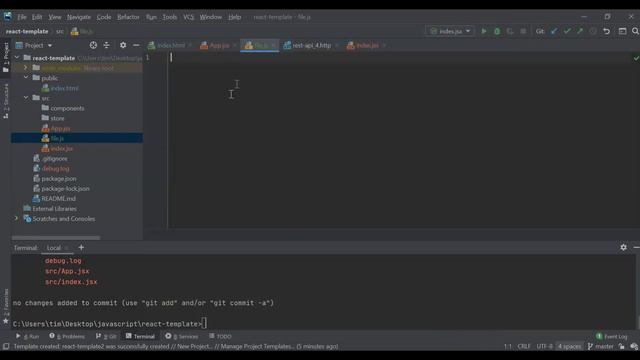Open the Problems tool window button
This screenshot has height=360, width=640.
67,336
